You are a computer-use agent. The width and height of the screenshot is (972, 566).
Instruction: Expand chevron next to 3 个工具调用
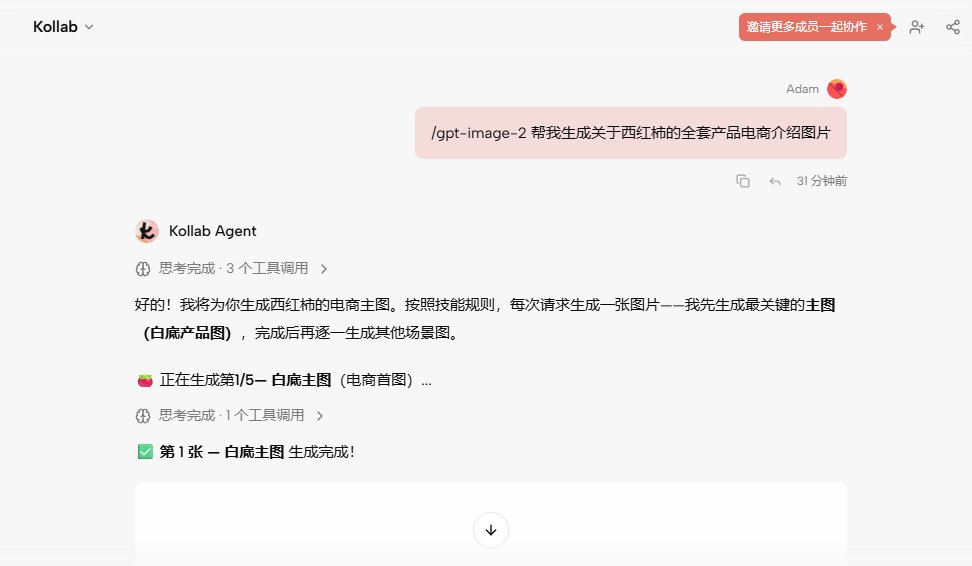coord(324,268)
